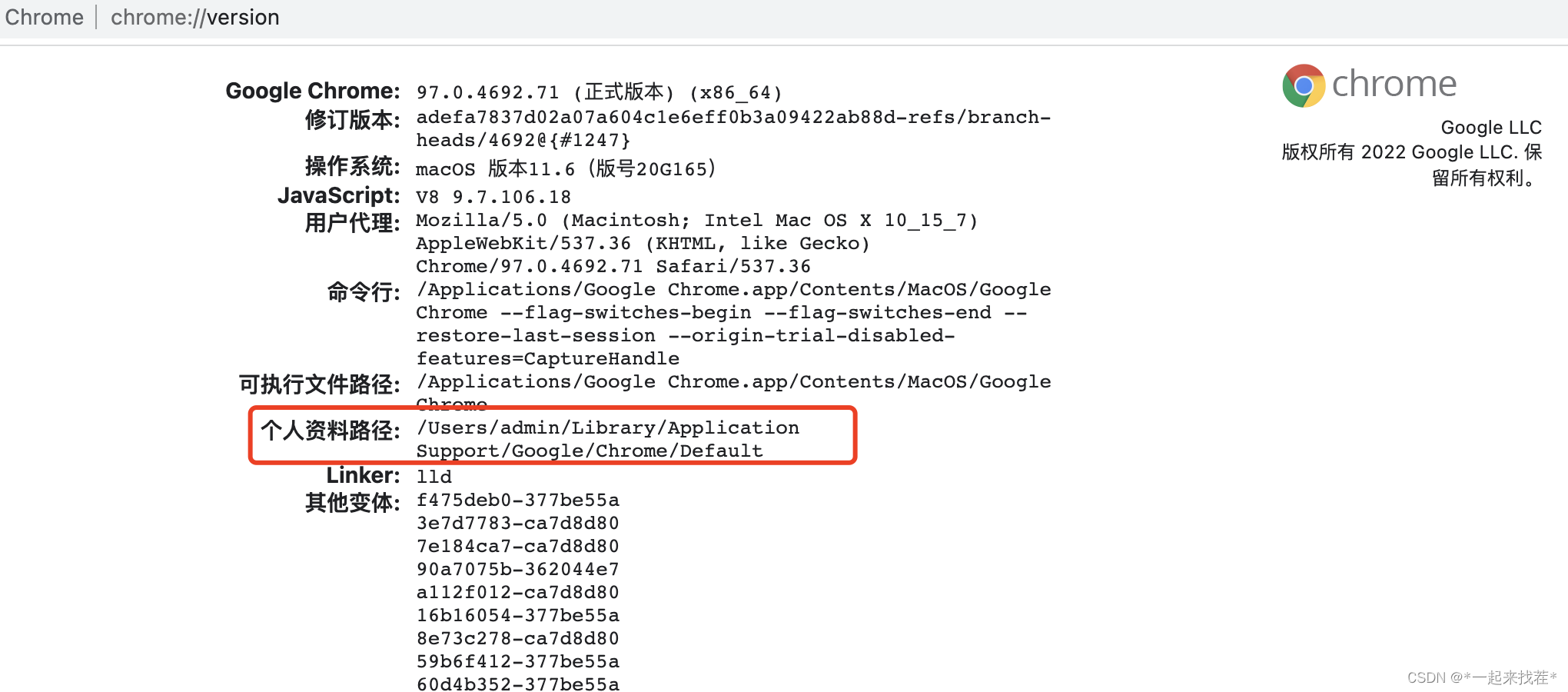Viewport: 1568px width, 692px height.
Task: Click Chrome/97.0.4692.71 Safari/537.36 line
Action: tap(613, 267)
